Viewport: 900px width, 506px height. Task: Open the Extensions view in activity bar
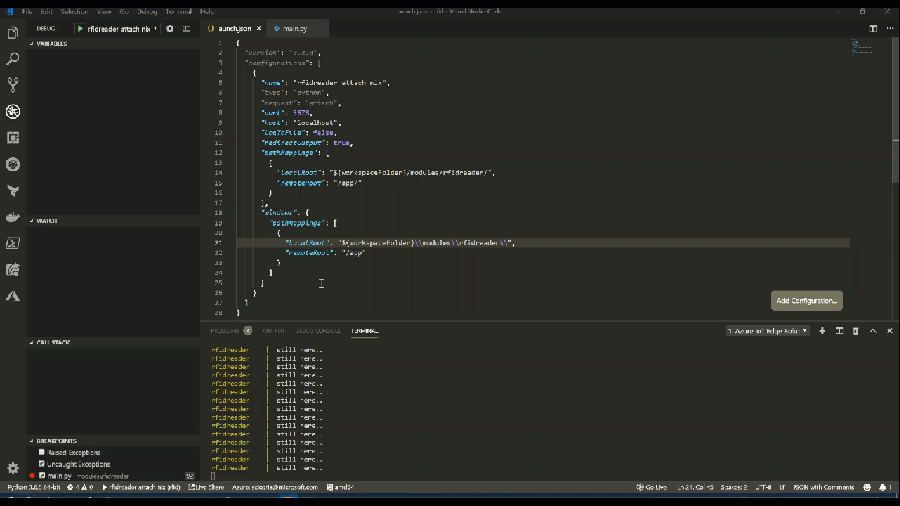pos(13,138)
